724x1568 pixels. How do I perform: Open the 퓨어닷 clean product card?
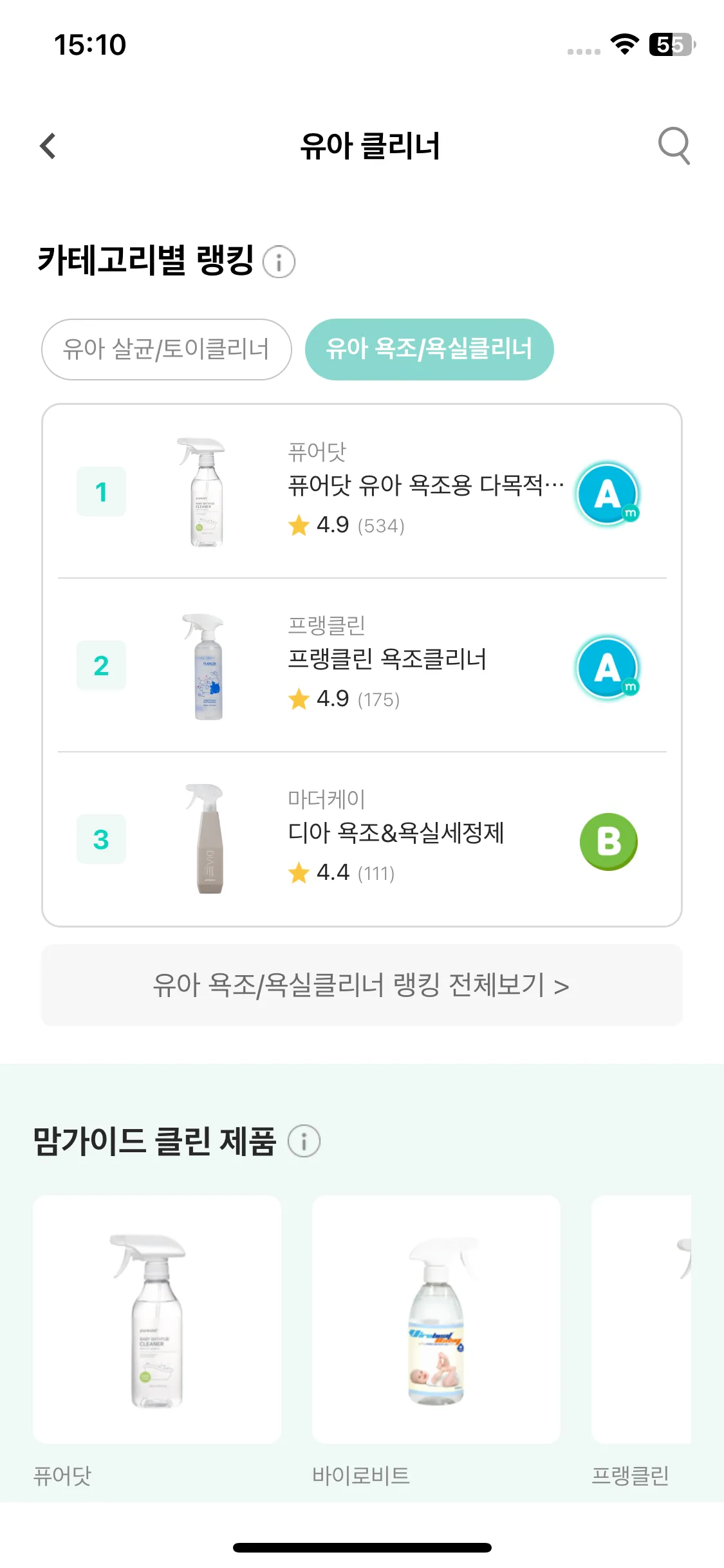[x=157, y=1341]
